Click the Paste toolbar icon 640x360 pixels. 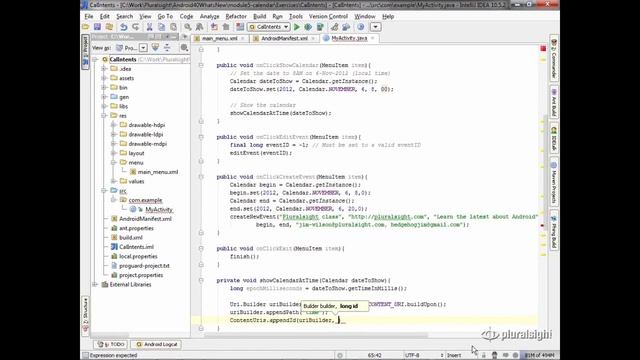pos(173,27)
